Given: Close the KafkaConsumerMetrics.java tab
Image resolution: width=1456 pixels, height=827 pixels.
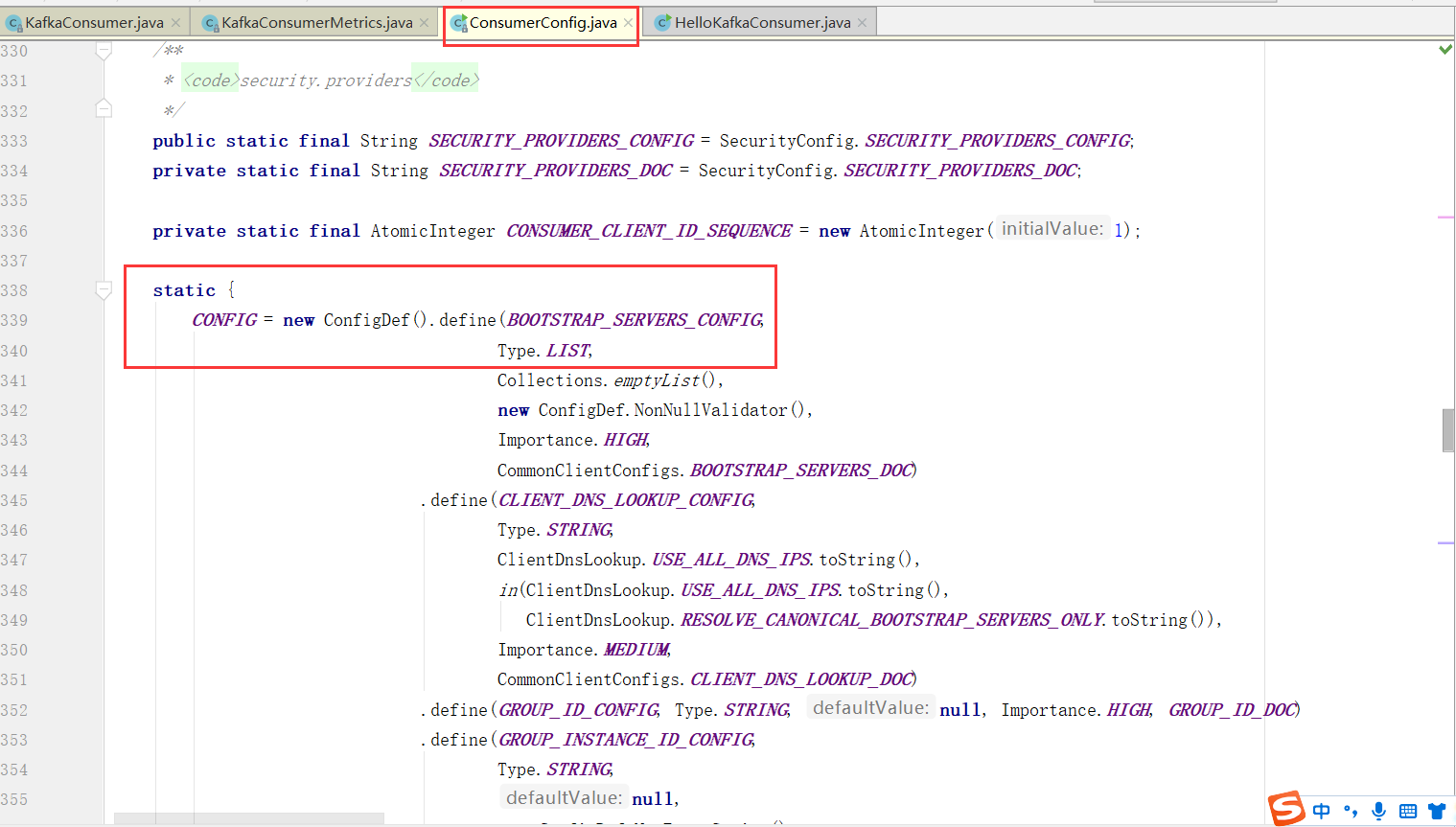Looking at the screenshot, I should pyautogui.click(x=425, y=23).
